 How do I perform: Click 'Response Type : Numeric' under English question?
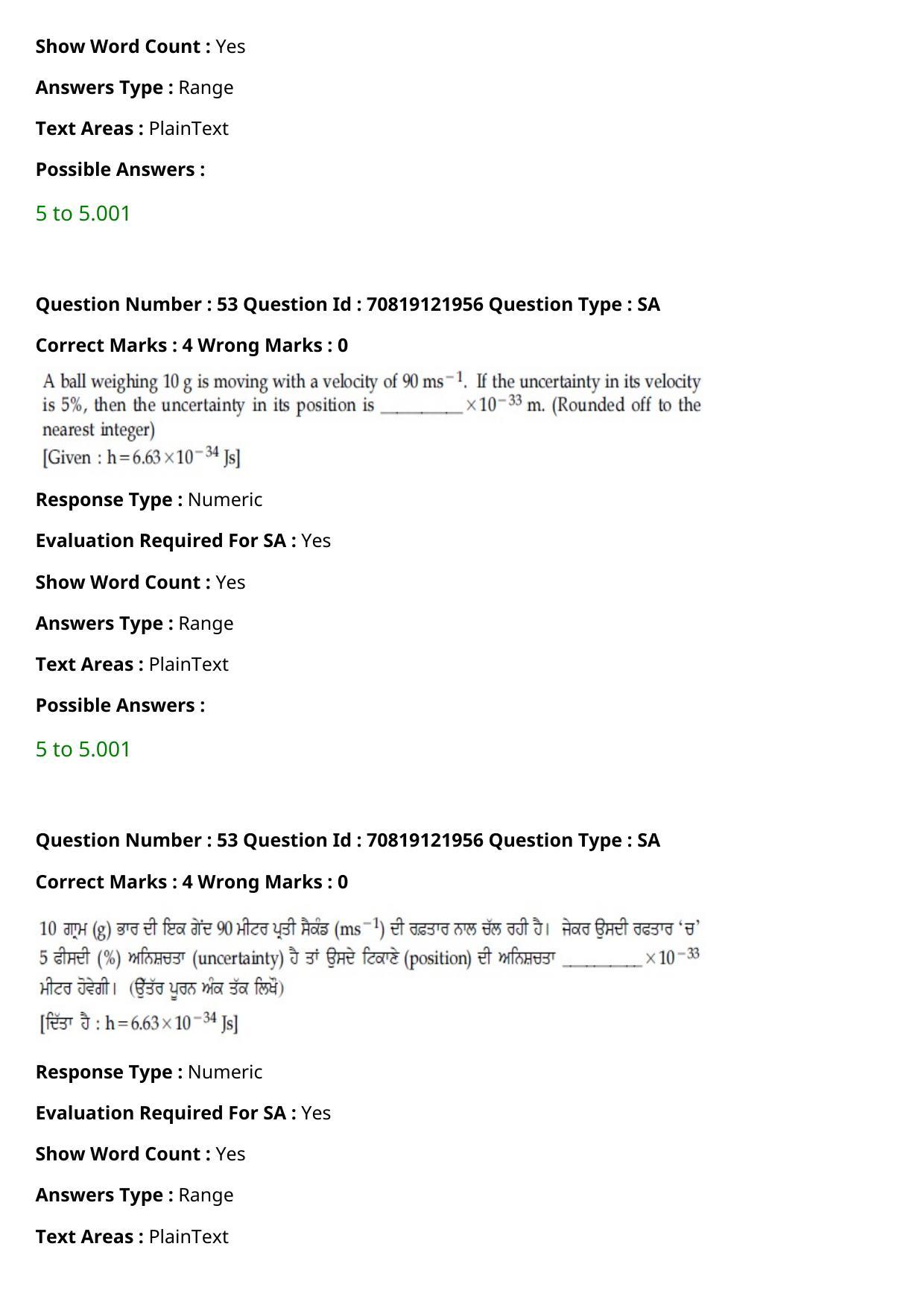pos(149,499)
